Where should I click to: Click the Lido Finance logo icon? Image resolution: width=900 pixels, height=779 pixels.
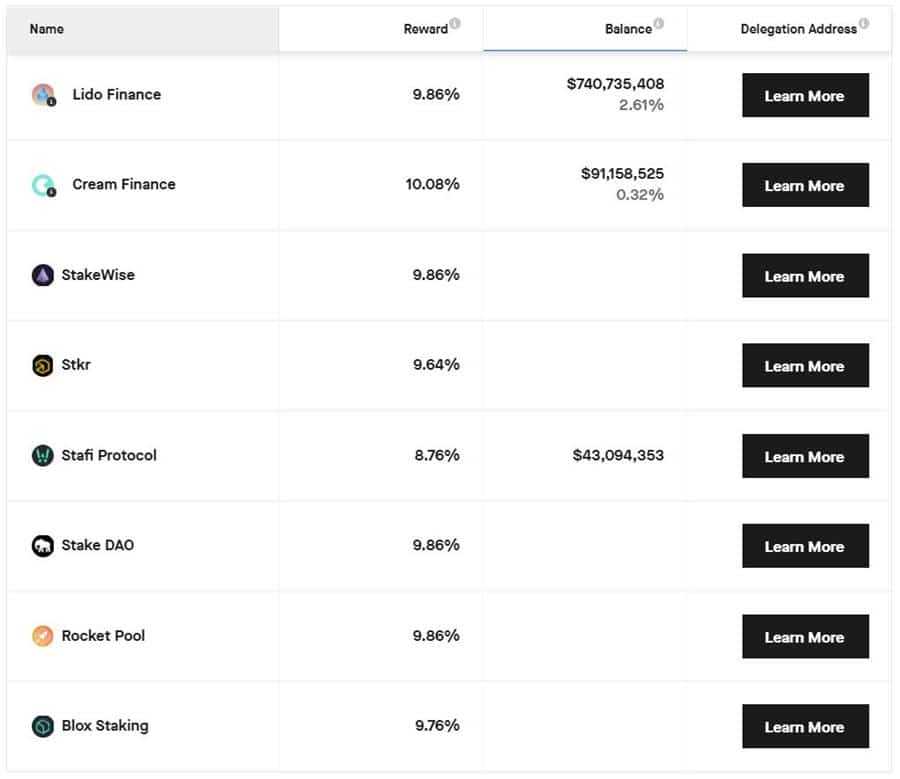(x=43, y=95)
